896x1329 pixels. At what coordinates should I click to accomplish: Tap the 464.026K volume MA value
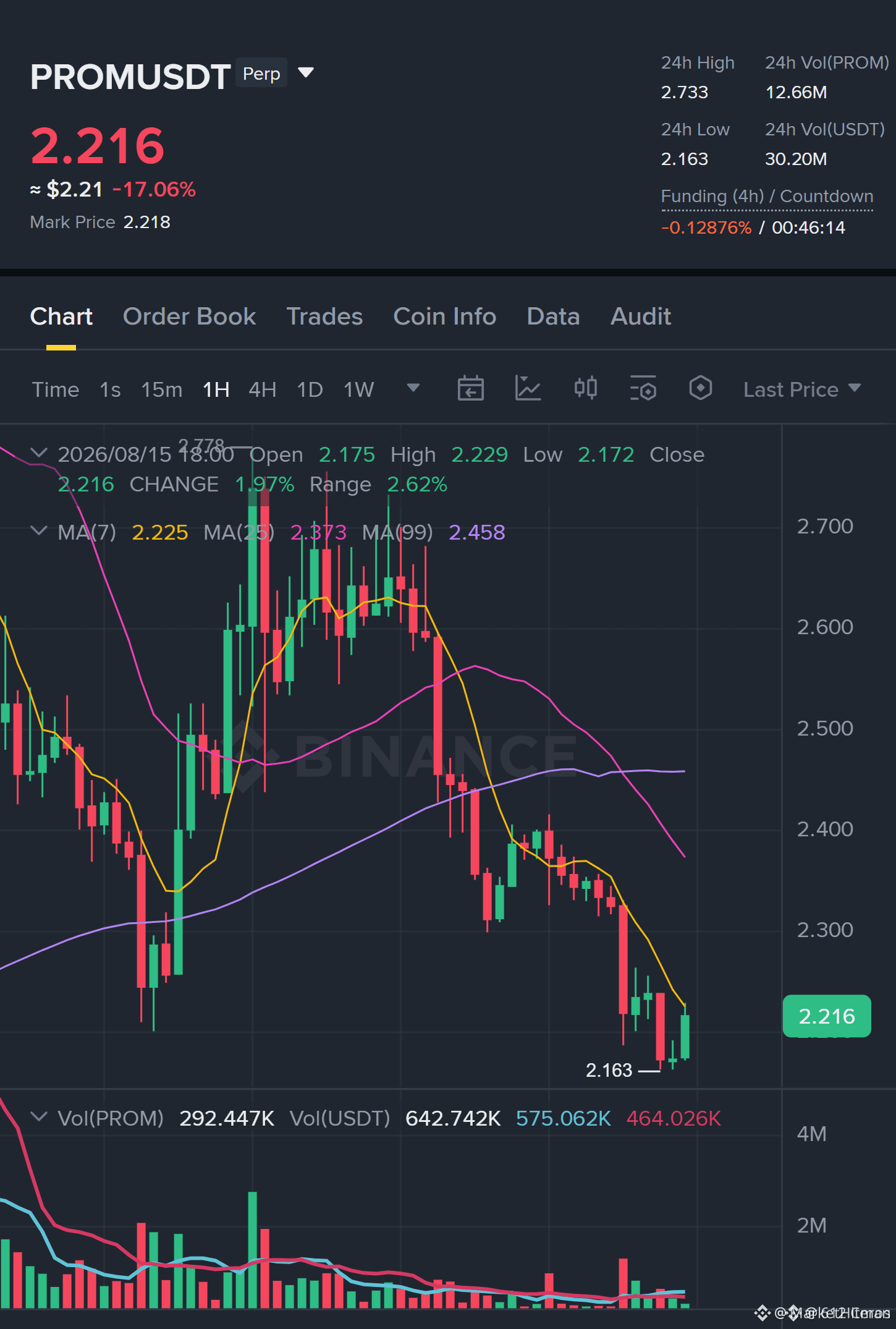click(674, 1118)
